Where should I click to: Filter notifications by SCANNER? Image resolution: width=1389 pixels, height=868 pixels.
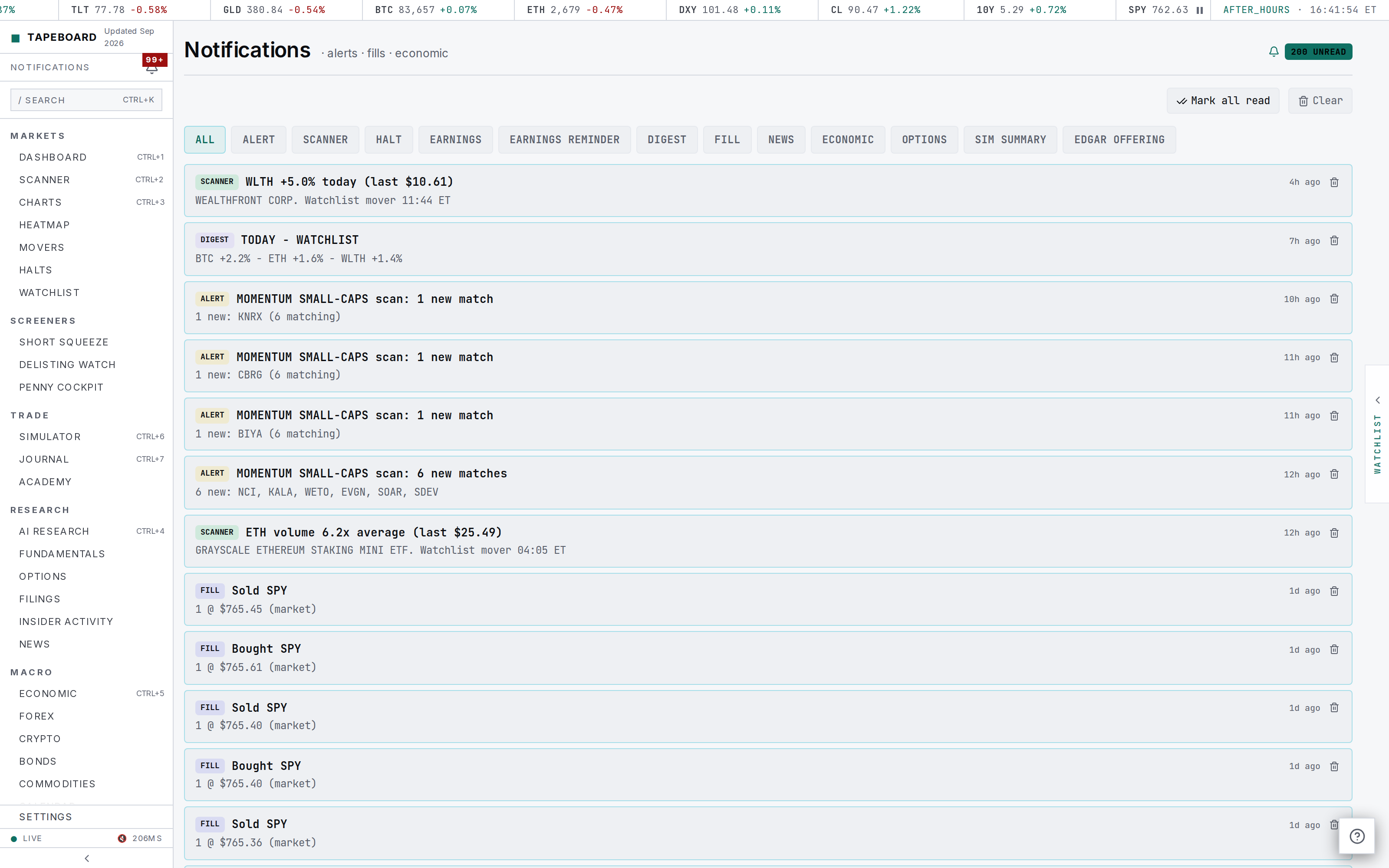[326, 139]
